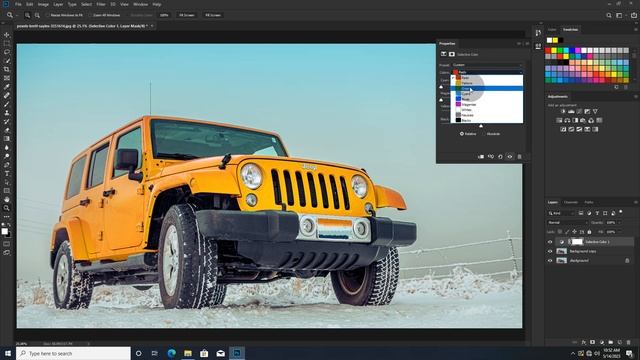
Task: Select the Eraser tool
Action: (x=7, y=130)
